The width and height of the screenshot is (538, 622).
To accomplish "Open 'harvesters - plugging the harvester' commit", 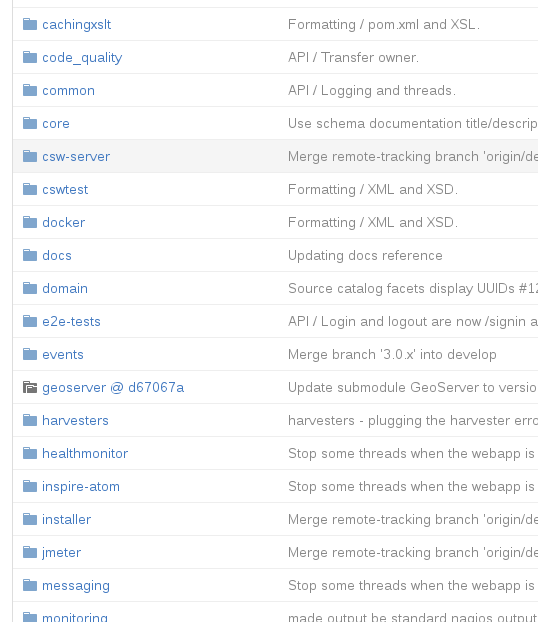I will pos(413,420).
